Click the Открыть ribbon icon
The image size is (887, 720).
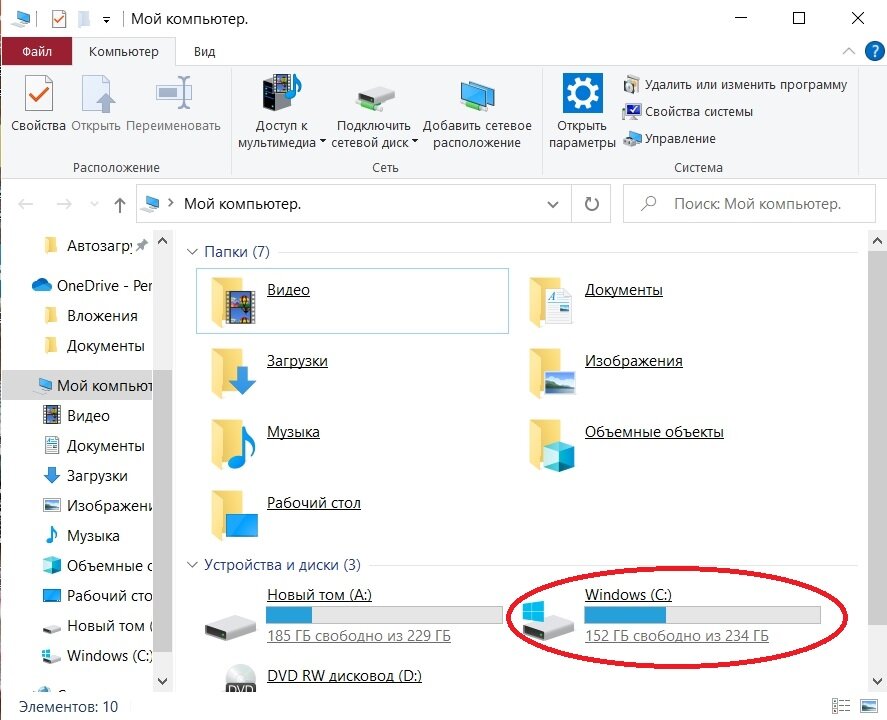point(97,94)
